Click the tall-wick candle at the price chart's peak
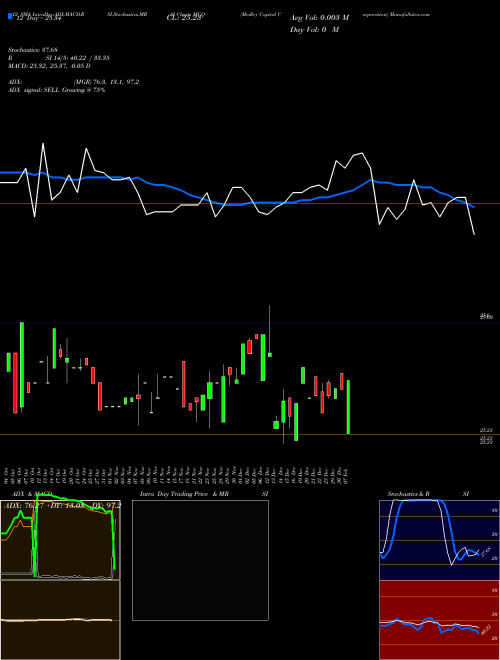Viewport: 500px width, 660px height. [x=270, y=333]
